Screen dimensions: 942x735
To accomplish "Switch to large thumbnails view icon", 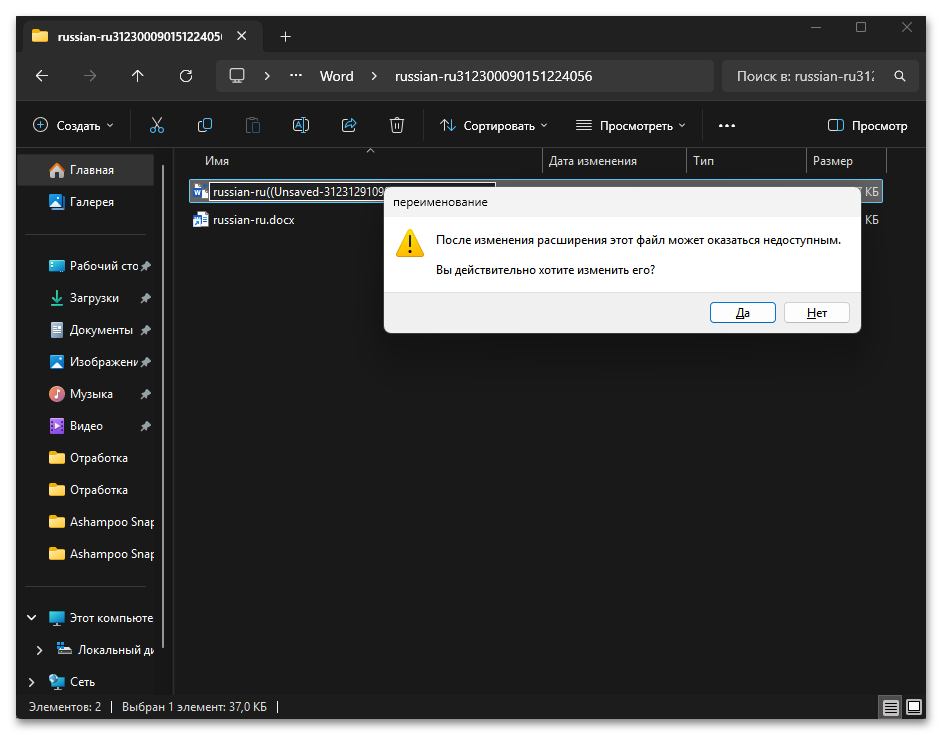I will (914, 707).
